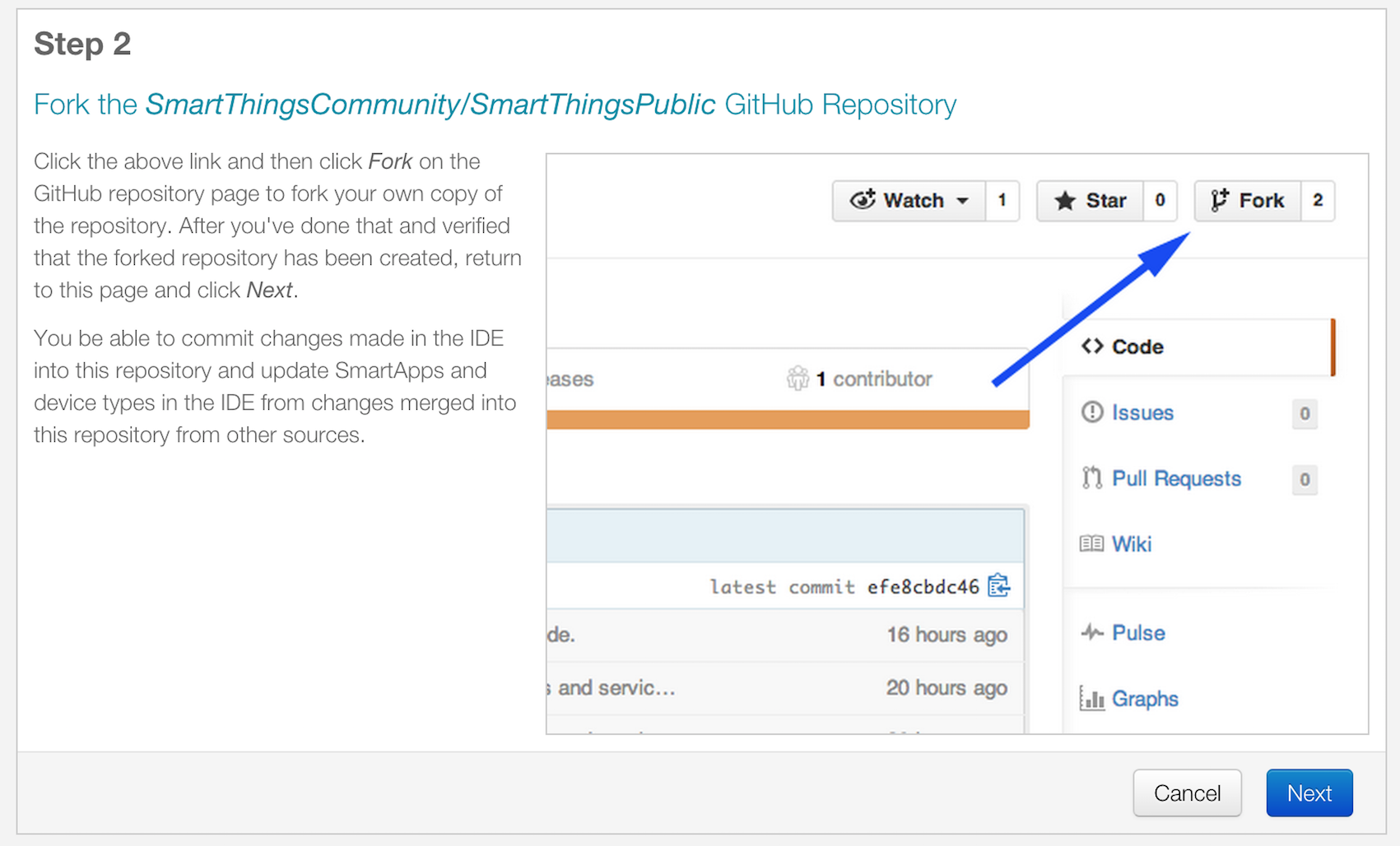Click the Issues count badge

point(1305,413)
